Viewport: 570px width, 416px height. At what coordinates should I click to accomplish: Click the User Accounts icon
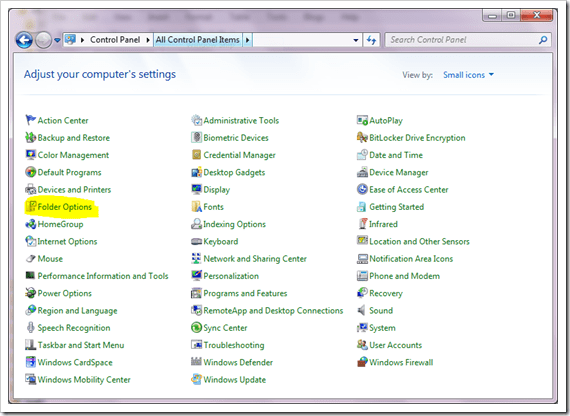tap(362, 345)
